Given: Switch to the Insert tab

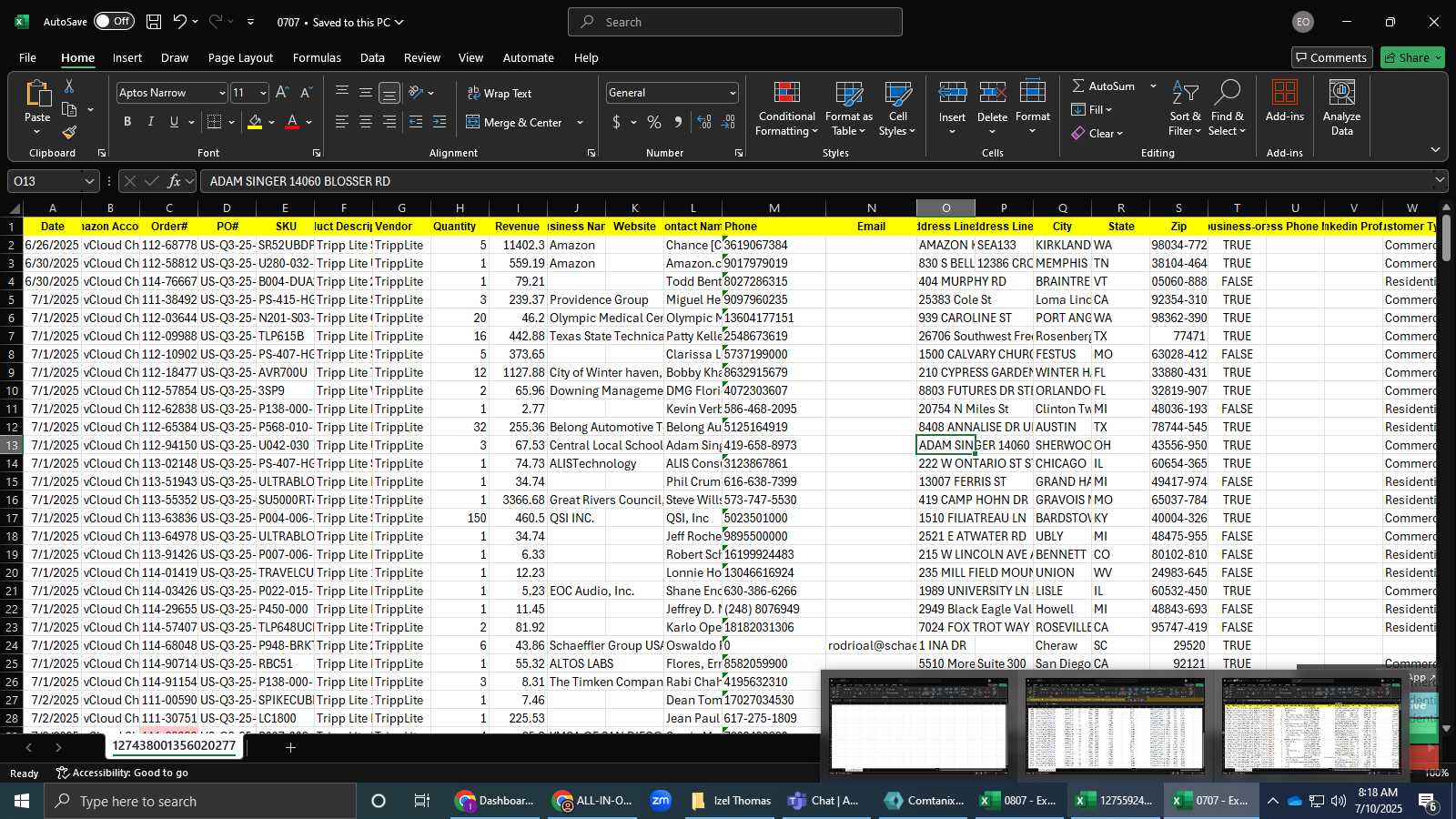Looking at the screenshot, I should pos(127,57).
